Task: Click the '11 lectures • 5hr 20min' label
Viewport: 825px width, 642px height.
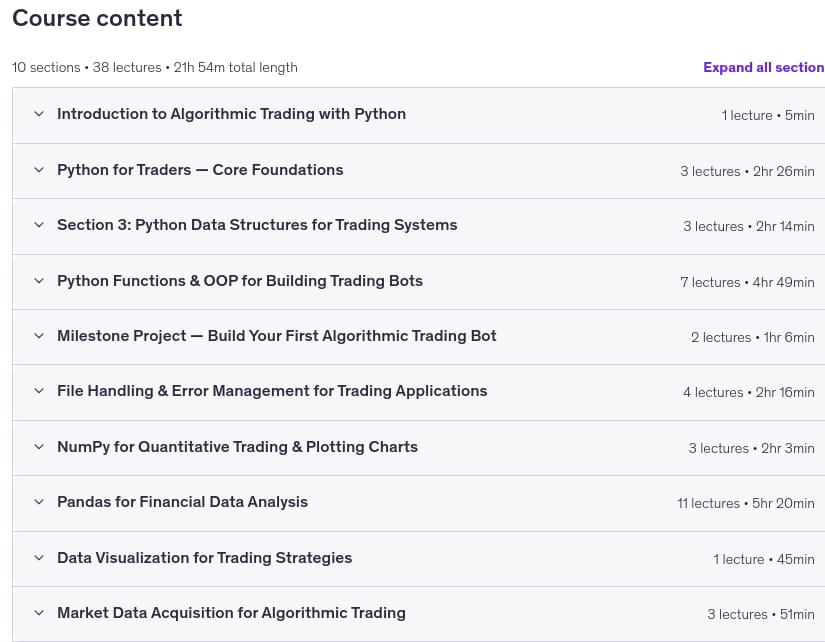Action: pyautogui.click(x=746, y=503)
